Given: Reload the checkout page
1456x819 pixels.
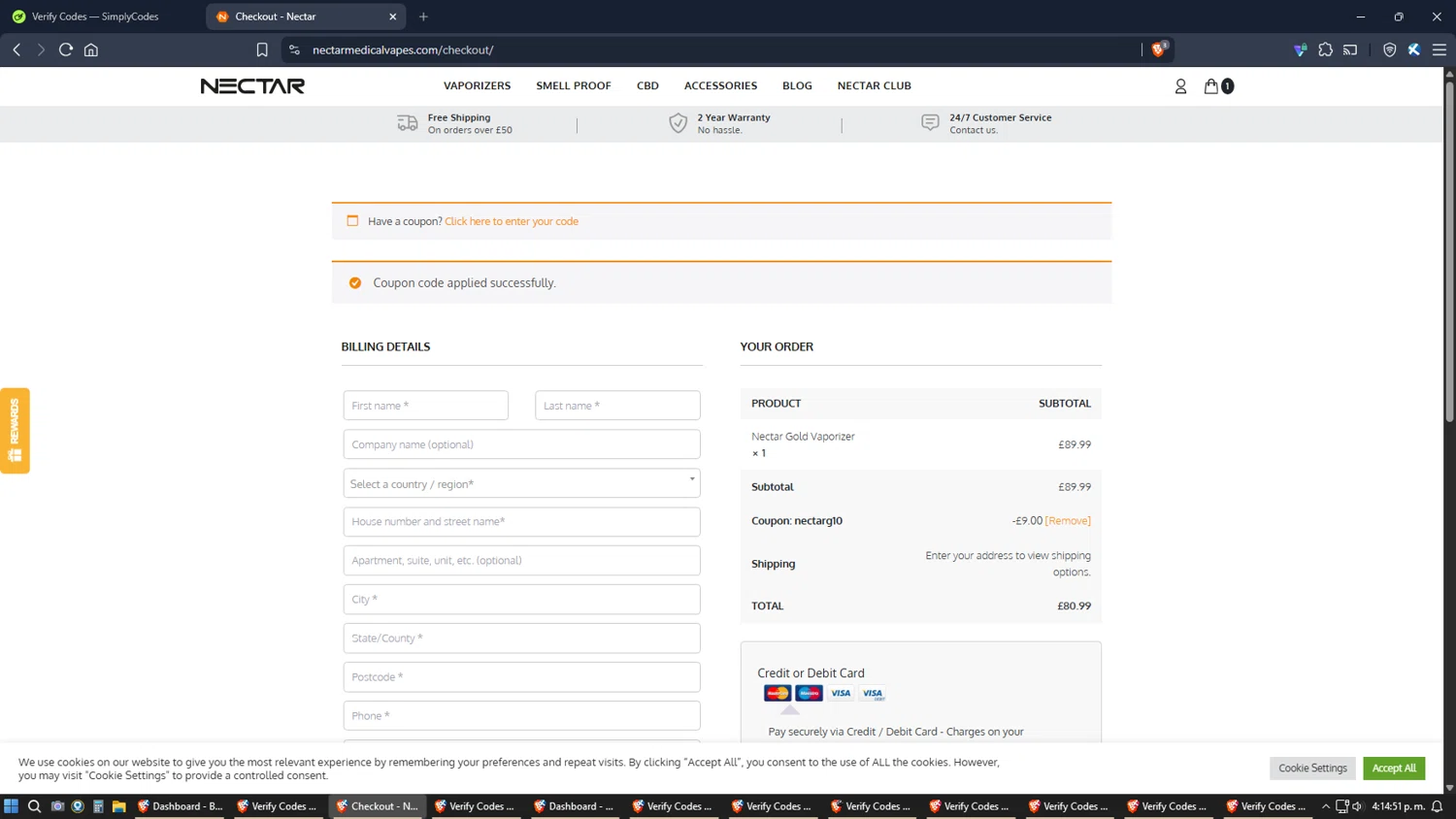Looking at the screenshot, I should click(x=66, y=49).
